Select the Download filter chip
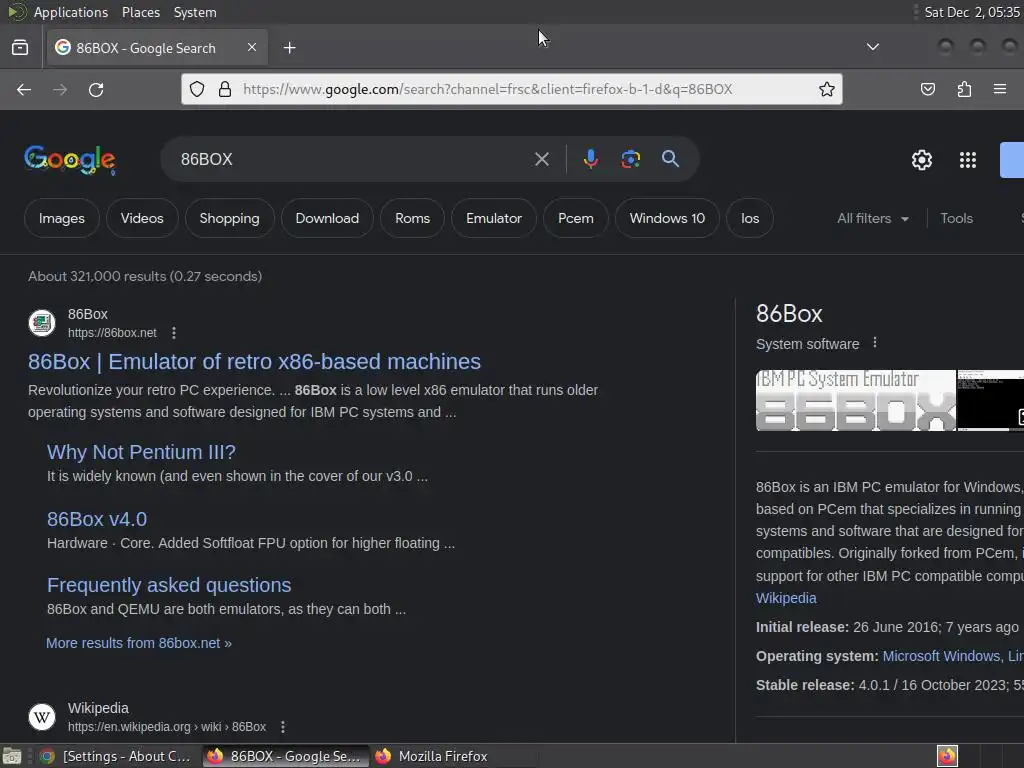 coord(327,218)
